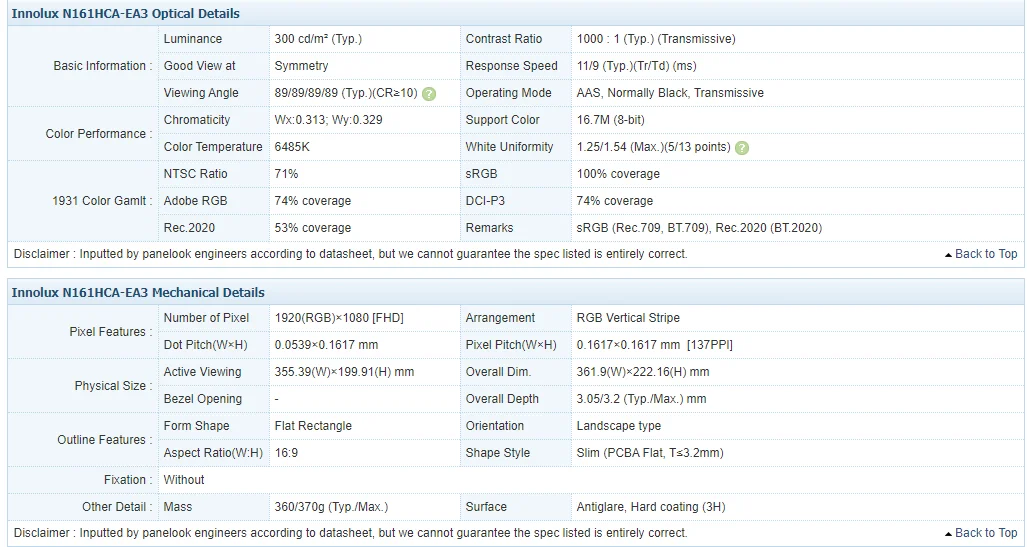1027x547 pixels.
Task: Select the pixel pitch value 0.1617×0.1617 mm [137PPI]
Action: 654,345
